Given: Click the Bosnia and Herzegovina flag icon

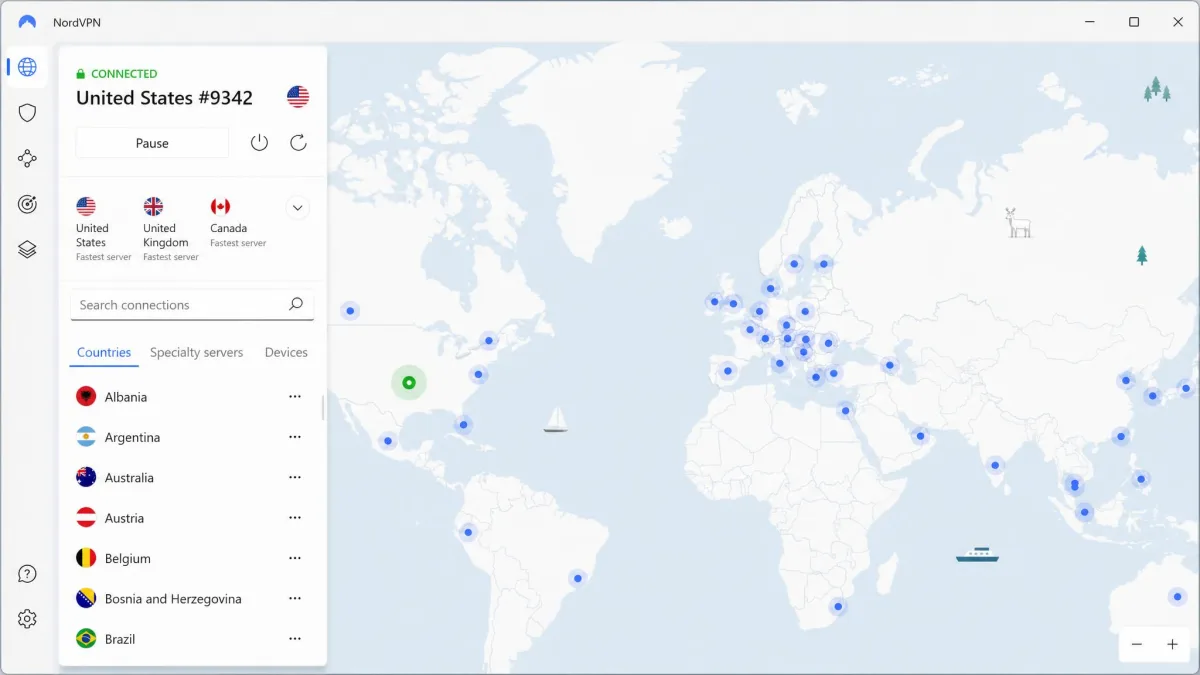Looking at the screenshot, I should (x=86, y=599).
